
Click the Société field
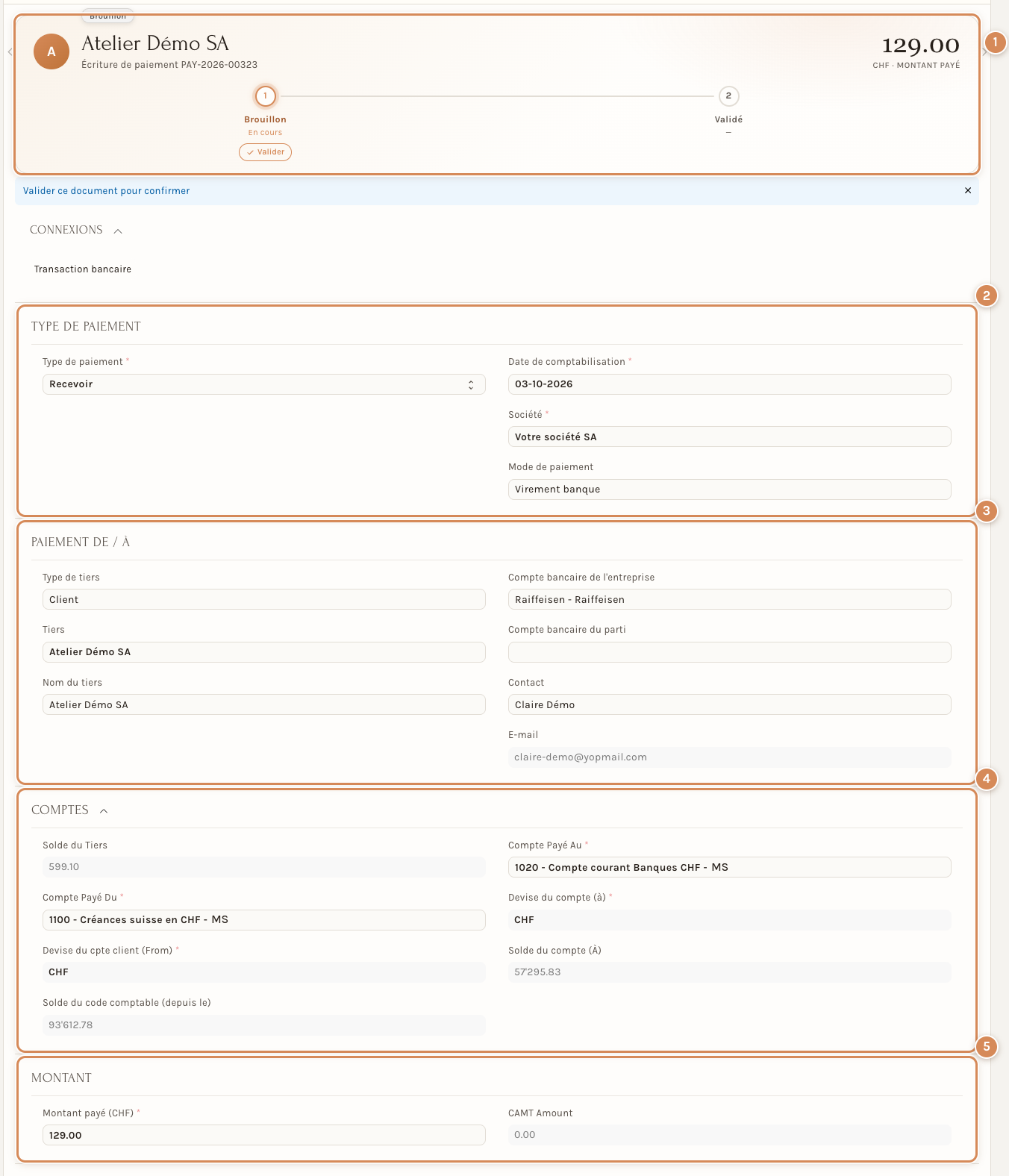coord(729,437)
